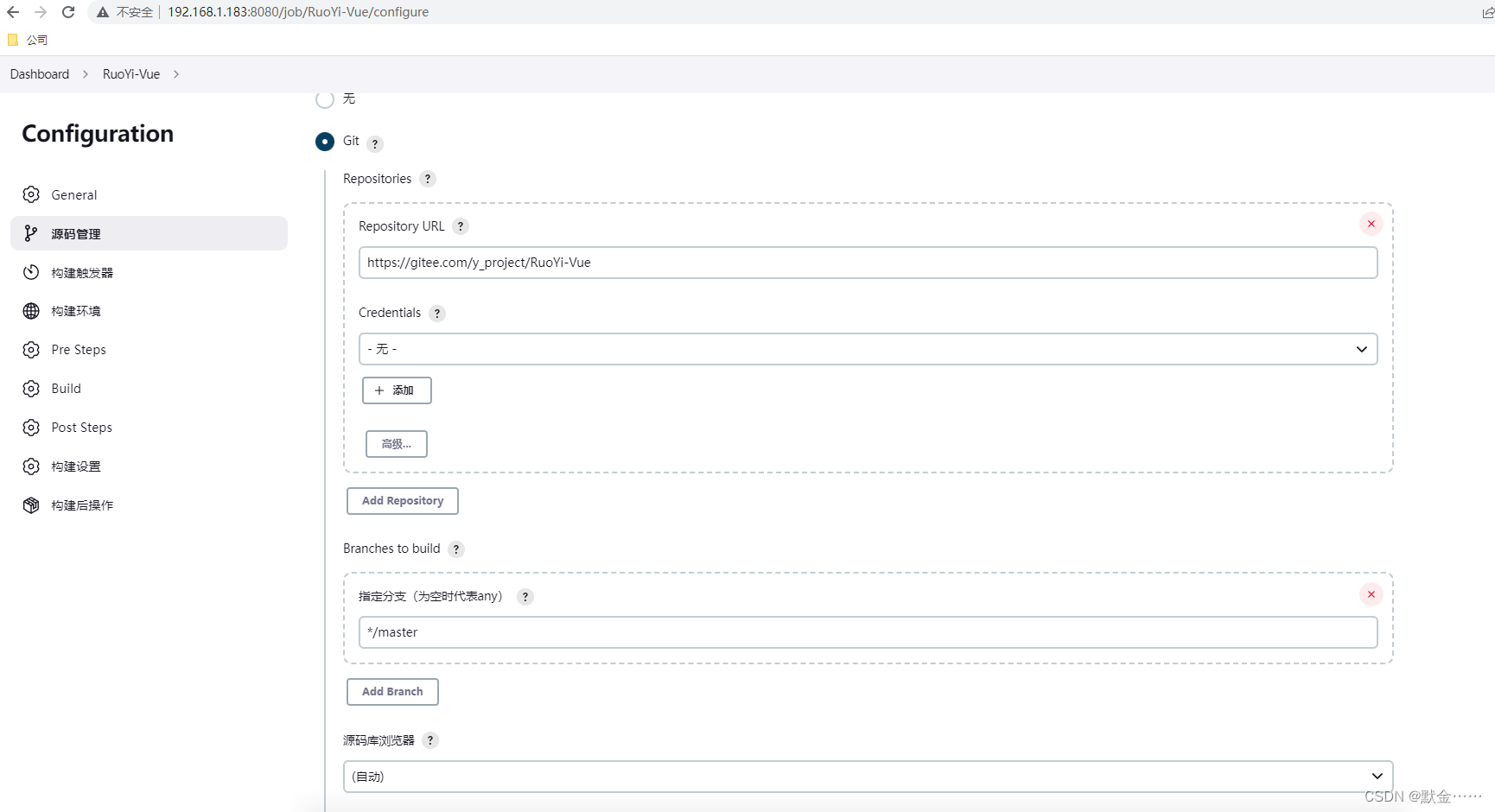Viewport: 1495px width, 812px height.
Task: Select the Git radio button
Action: coord(325,142)
